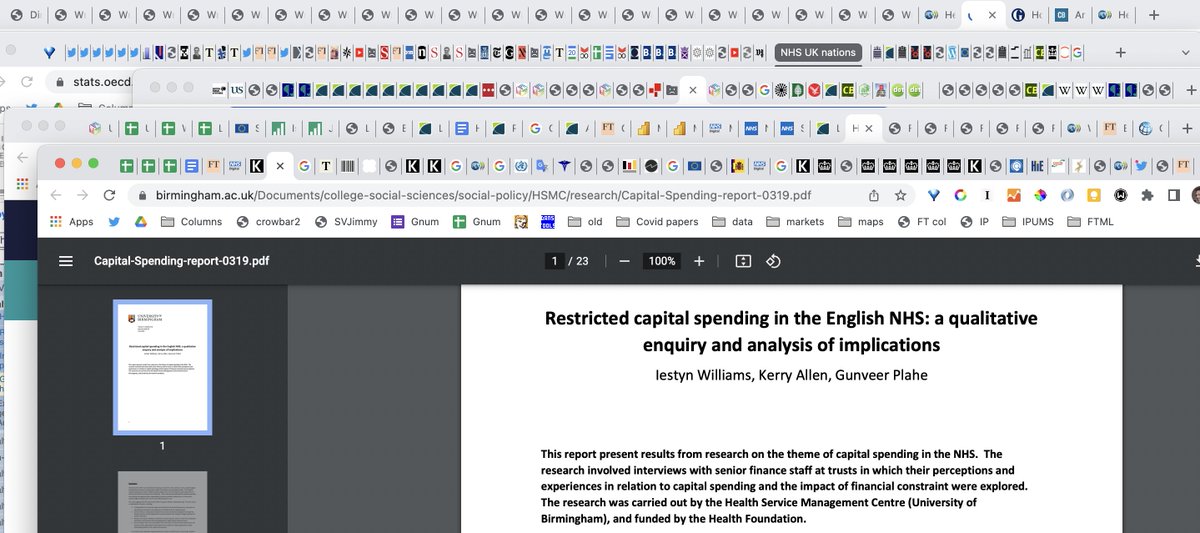Go back in the front browser window

(x=56, y=196)
